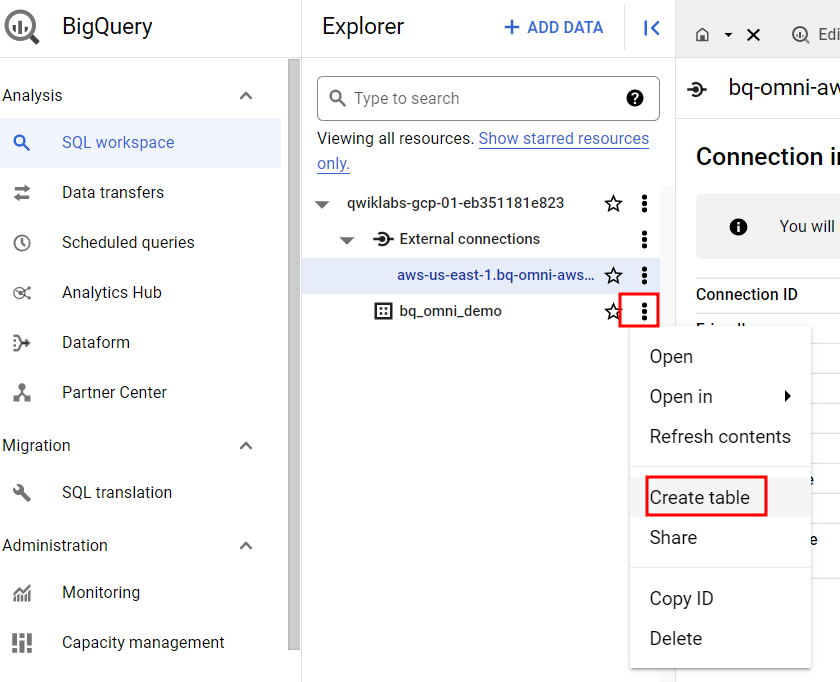Click the Monitoring chart icon
Viewport: 840px width, 682px height.
pyautogui.click(x=22, y=593)
